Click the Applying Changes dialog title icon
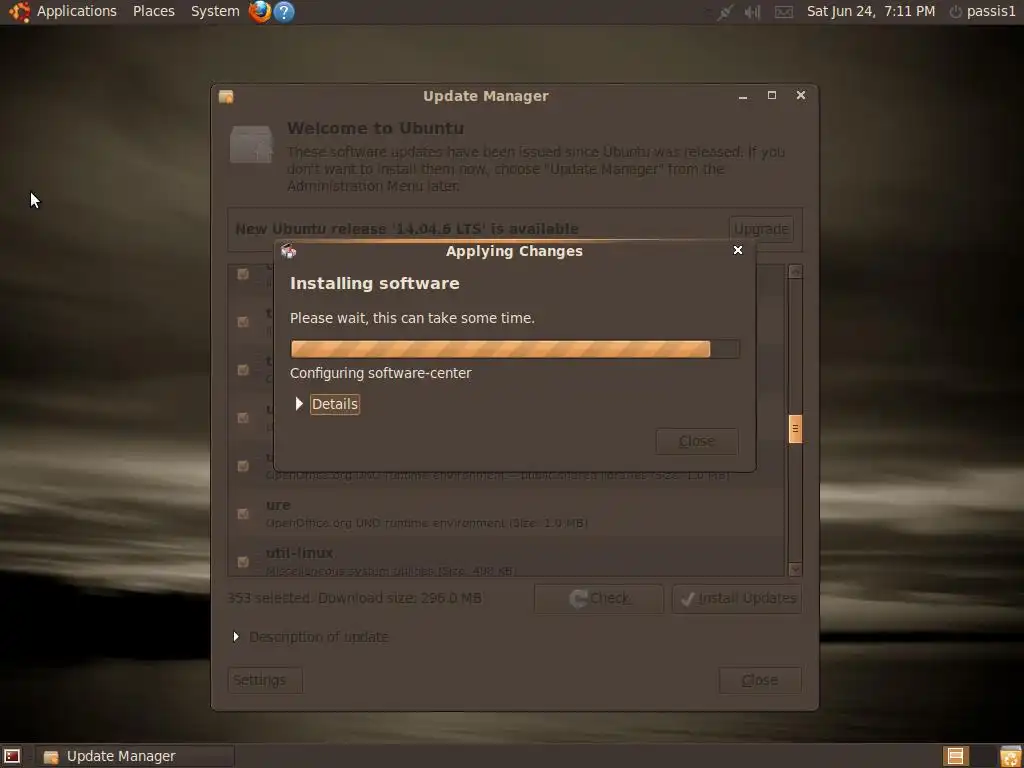 (288, 251)
